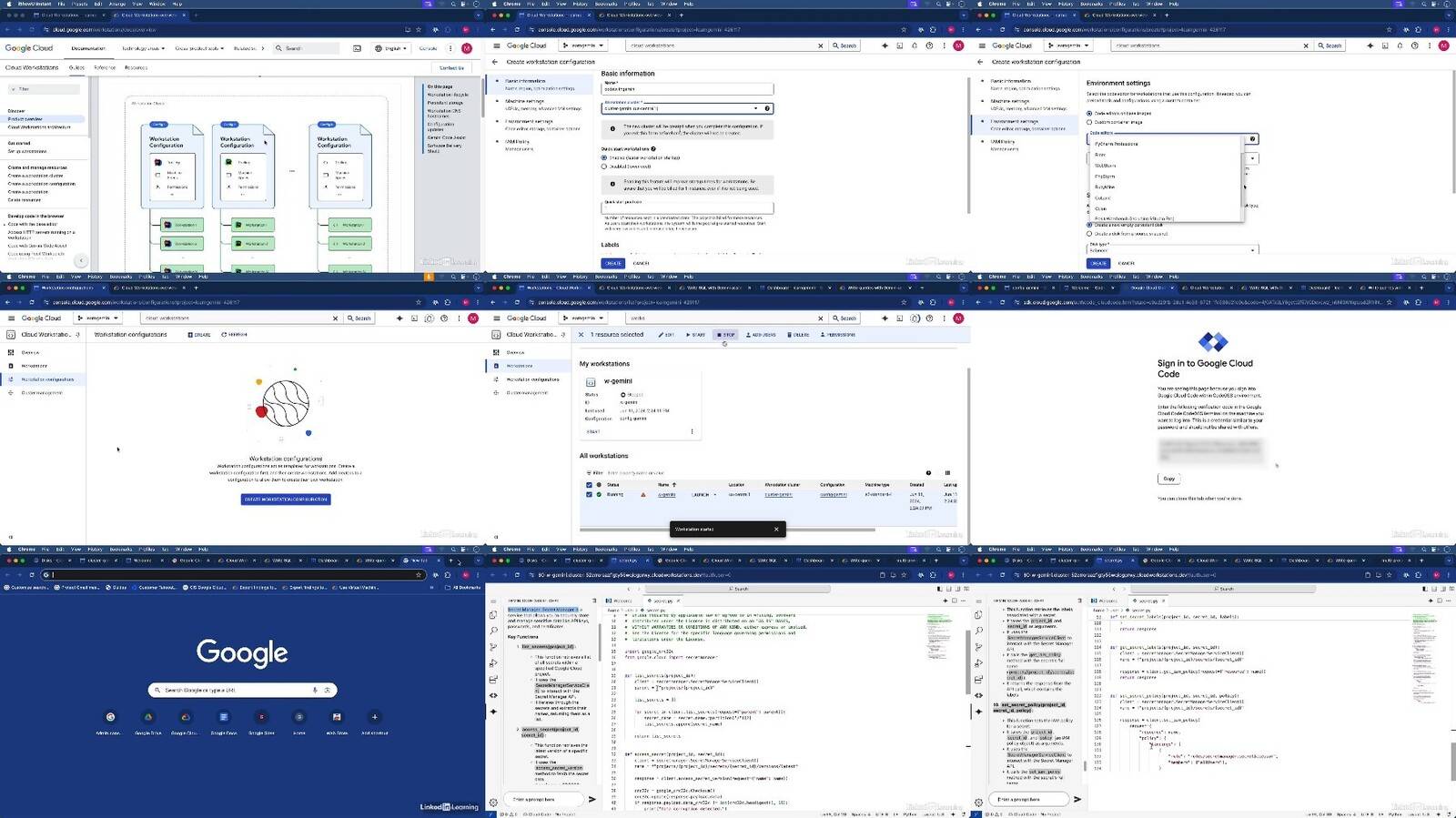Dismiss the 'Workstation started' toast

[x=776, y=529]
